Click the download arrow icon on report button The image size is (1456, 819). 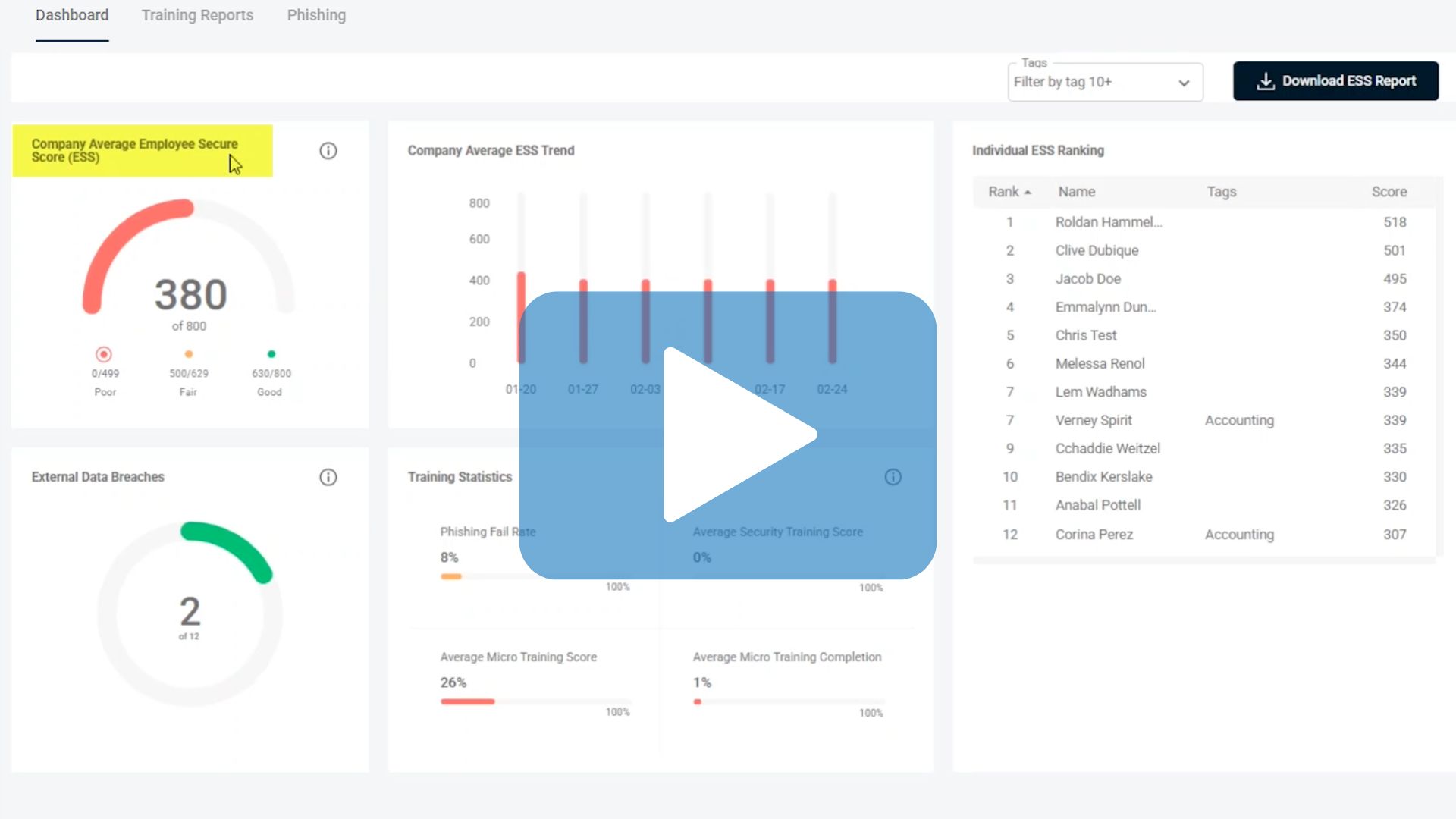(1265, 81)
